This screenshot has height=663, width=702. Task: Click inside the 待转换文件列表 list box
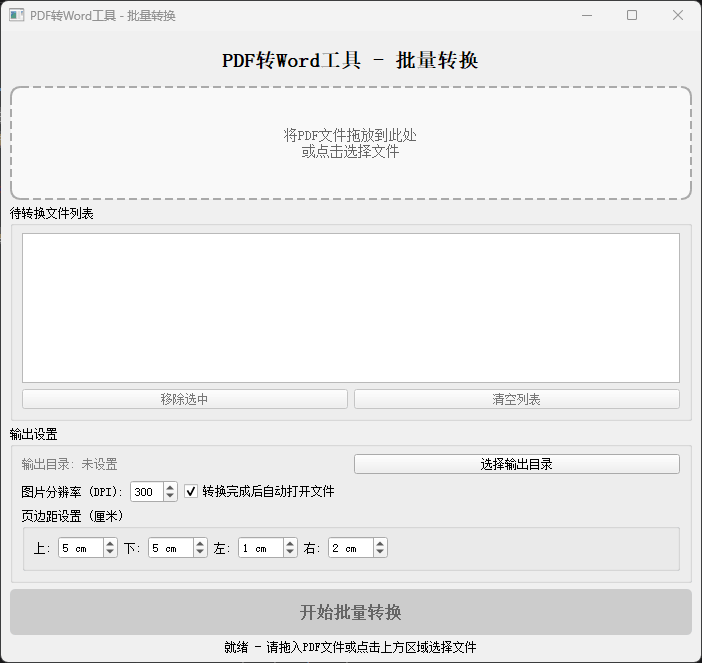tap(350, 307)
